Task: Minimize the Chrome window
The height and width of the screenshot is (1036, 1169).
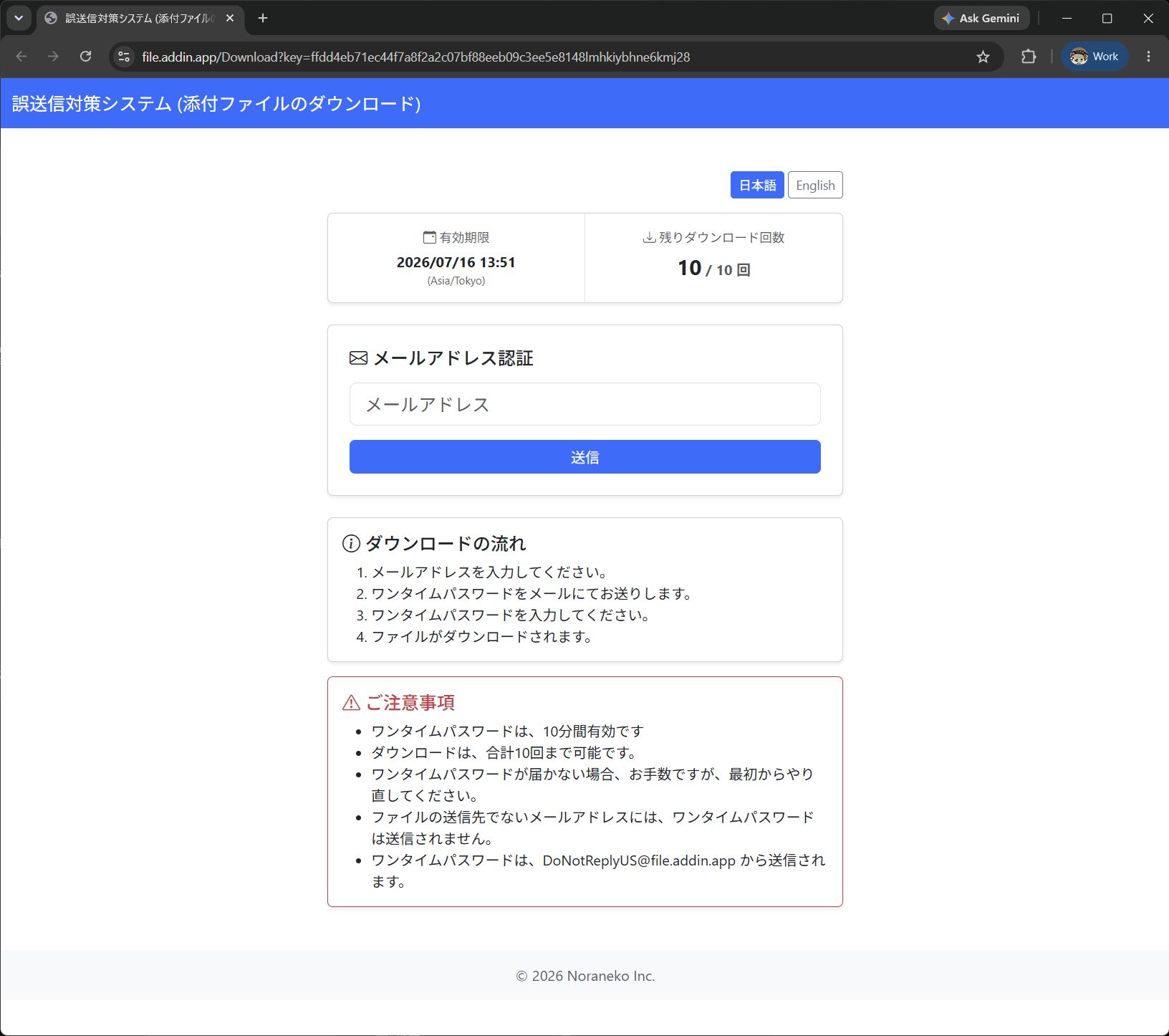Action: pyautogui.click(x=1067, y=18)
